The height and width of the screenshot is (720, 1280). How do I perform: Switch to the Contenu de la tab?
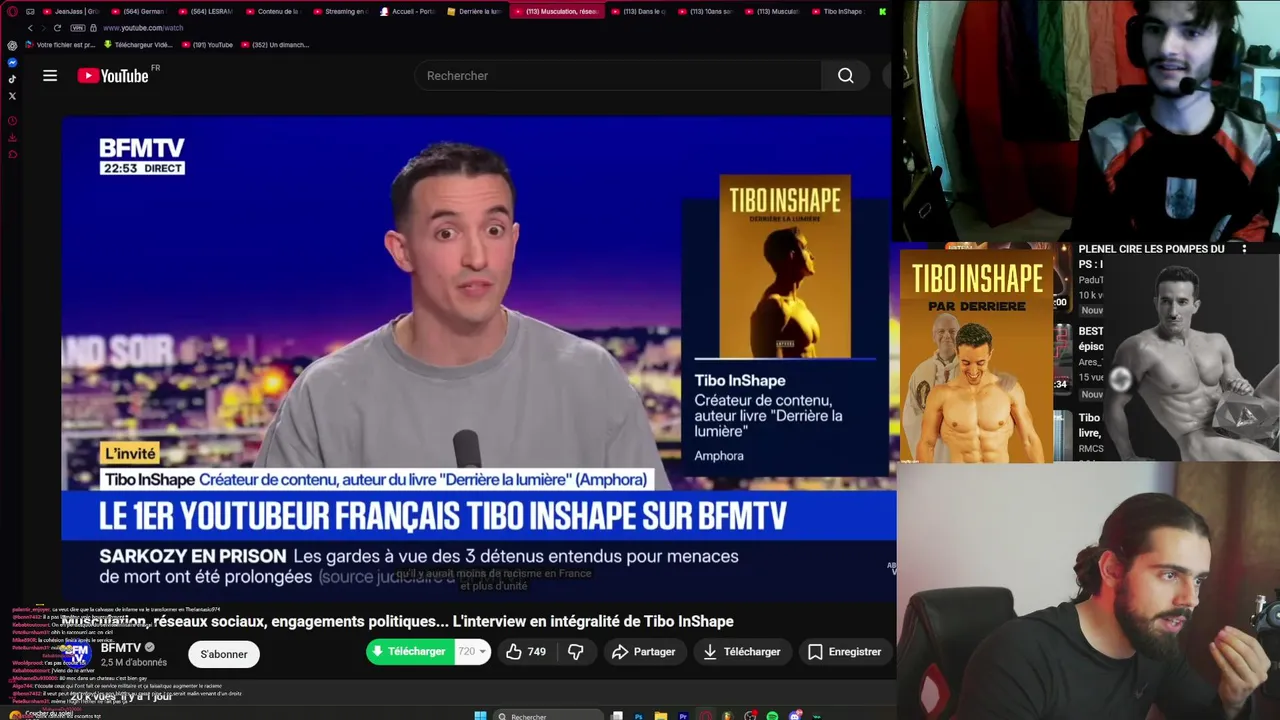click(x=273, y=11)
